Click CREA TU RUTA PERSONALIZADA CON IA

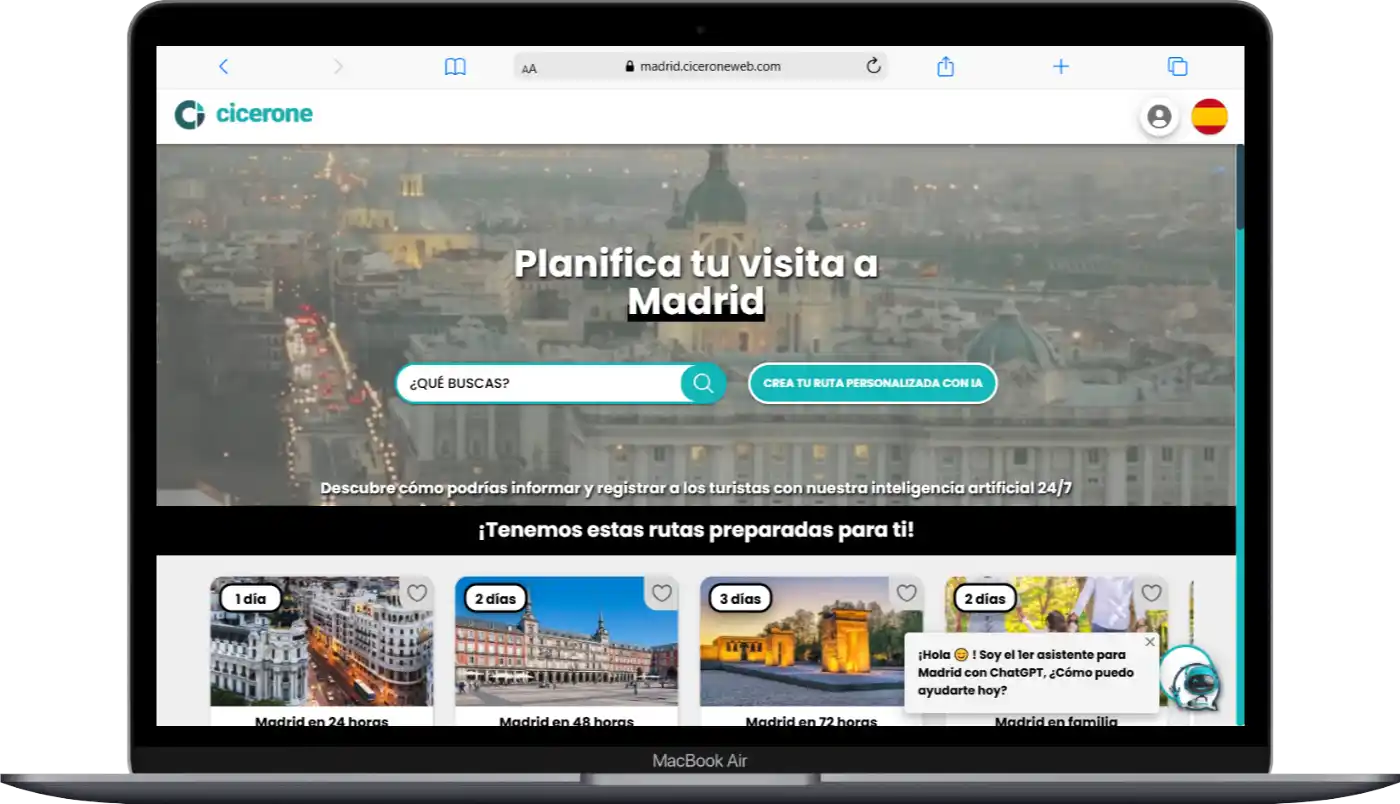tap(872, 383)
